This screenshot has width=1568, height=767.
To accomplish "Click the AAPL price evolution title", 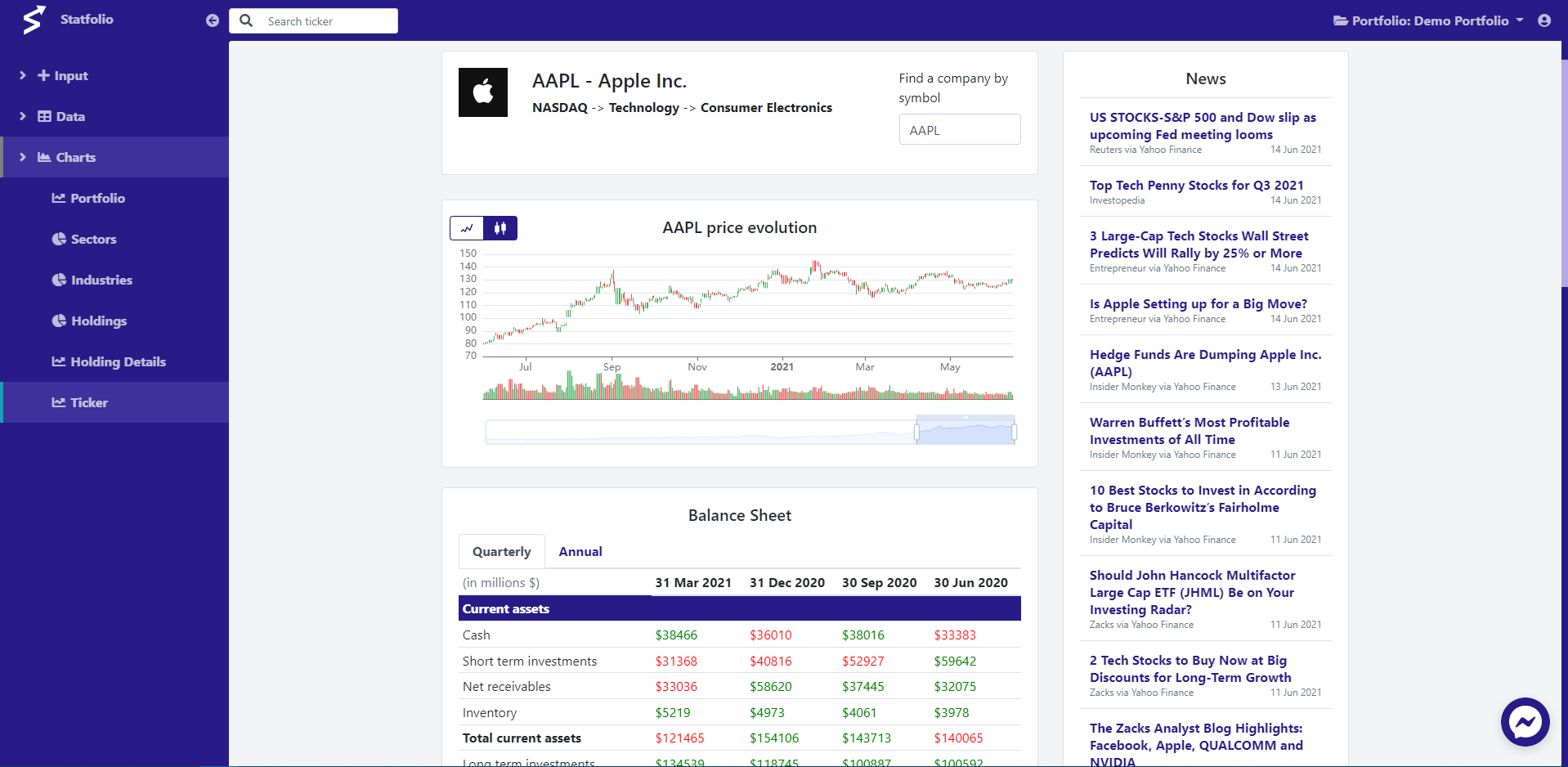I will tap(740, 228).
